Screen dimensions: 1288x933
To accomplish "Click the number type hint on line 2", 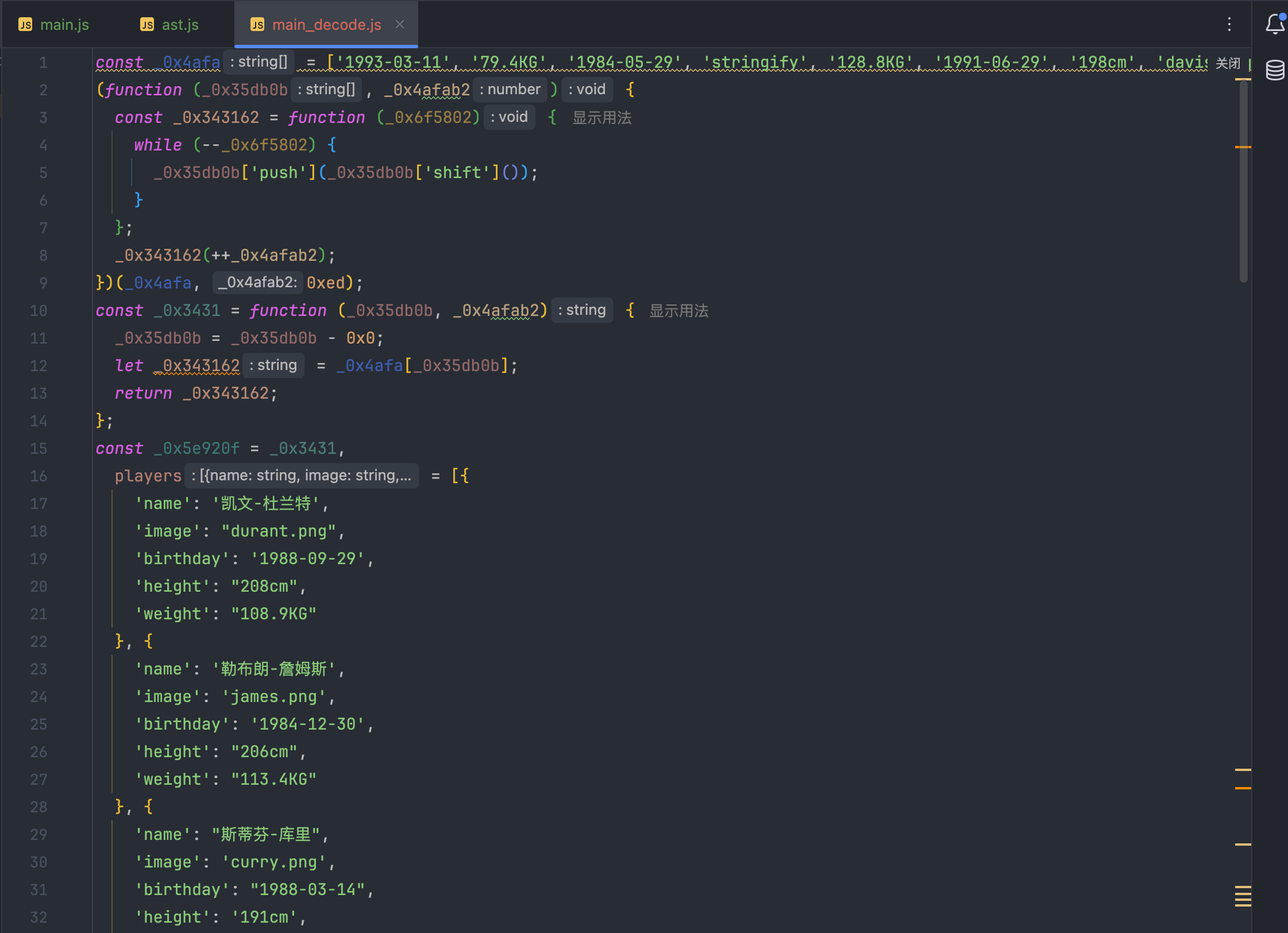I will [x=510, y=90].
